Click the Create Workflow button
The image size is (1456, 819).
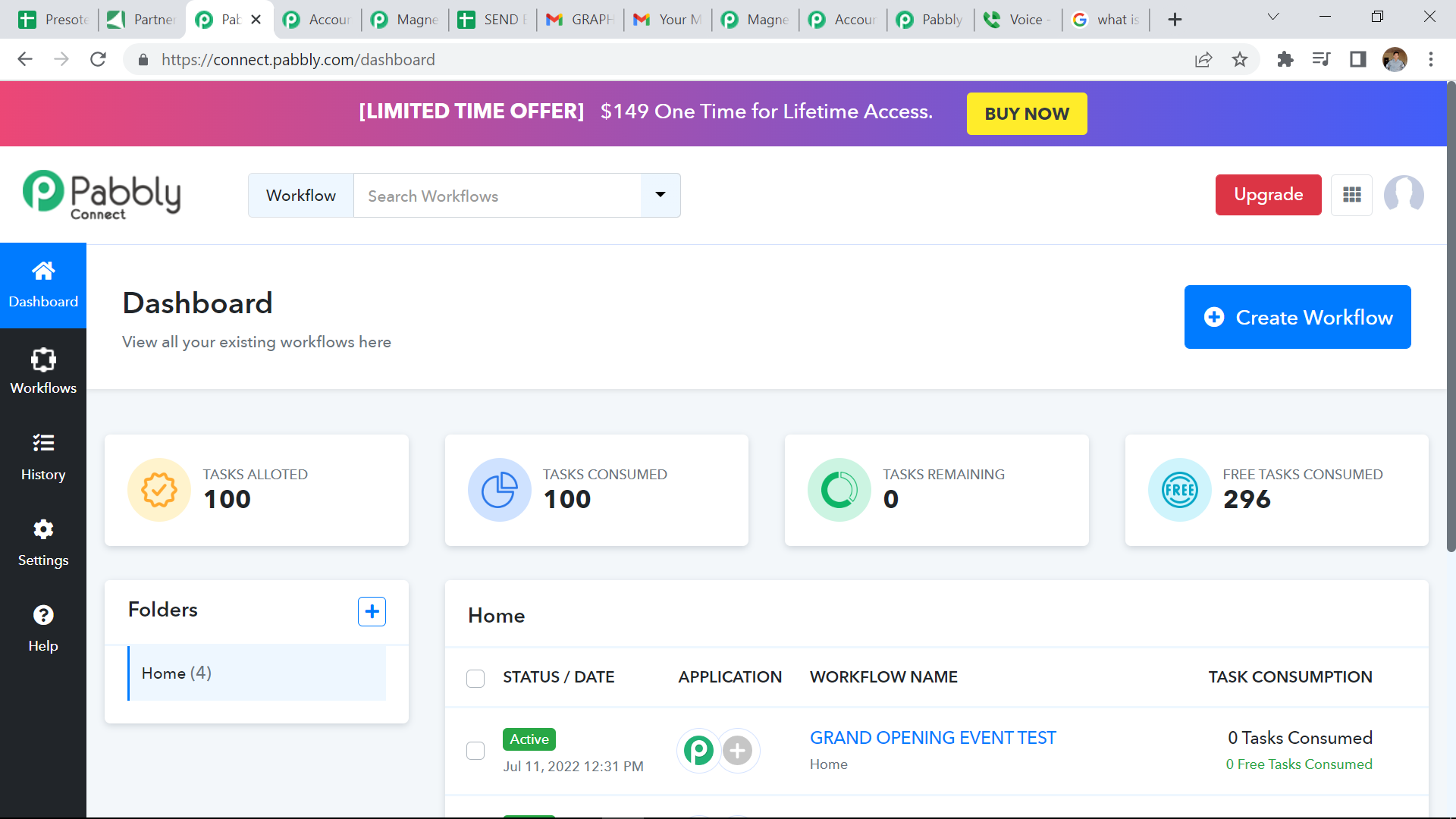(x=1298, y=317)
